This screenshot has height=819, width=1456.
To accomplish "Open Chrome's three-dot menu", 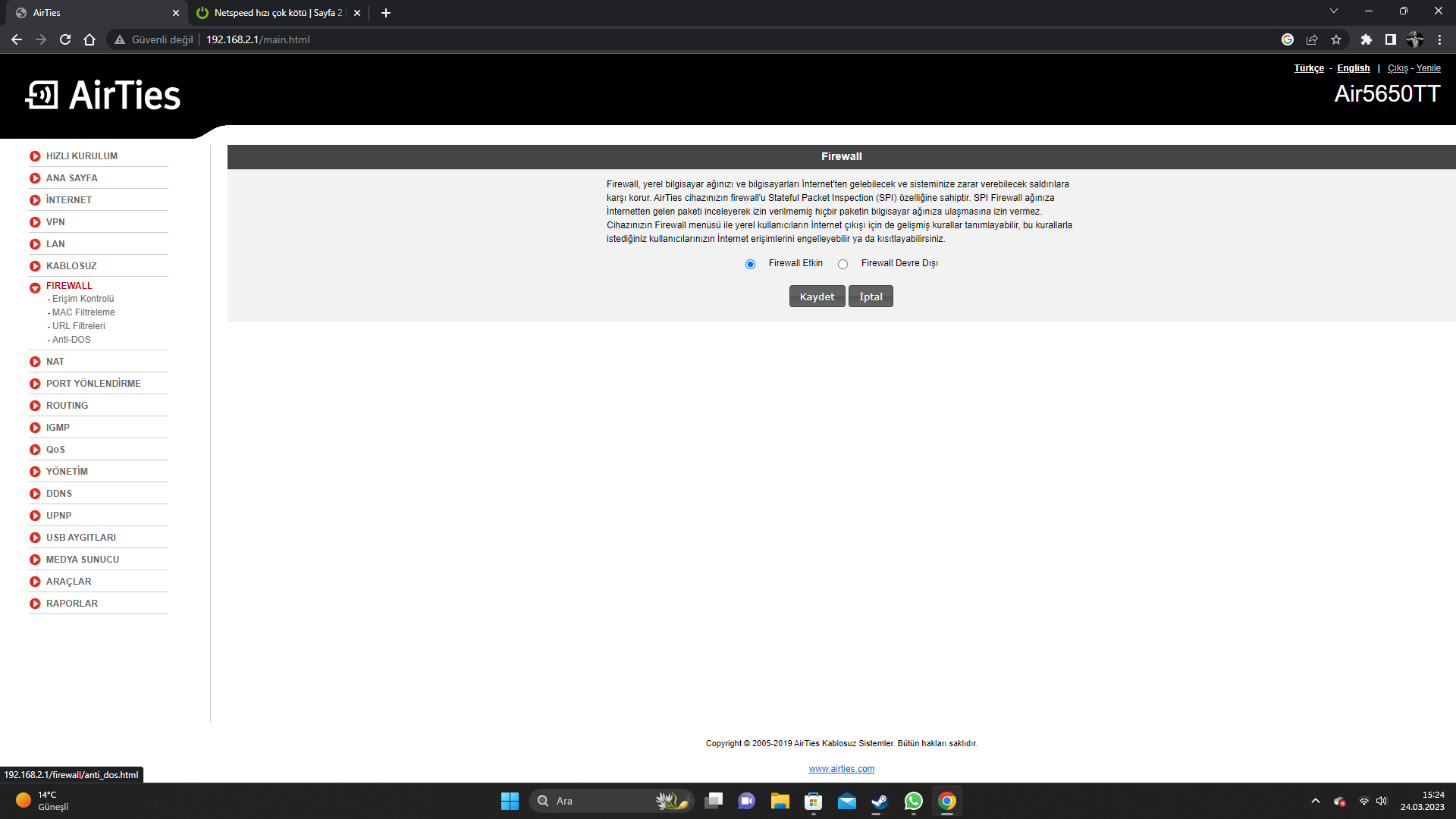I will [1439, 39].
